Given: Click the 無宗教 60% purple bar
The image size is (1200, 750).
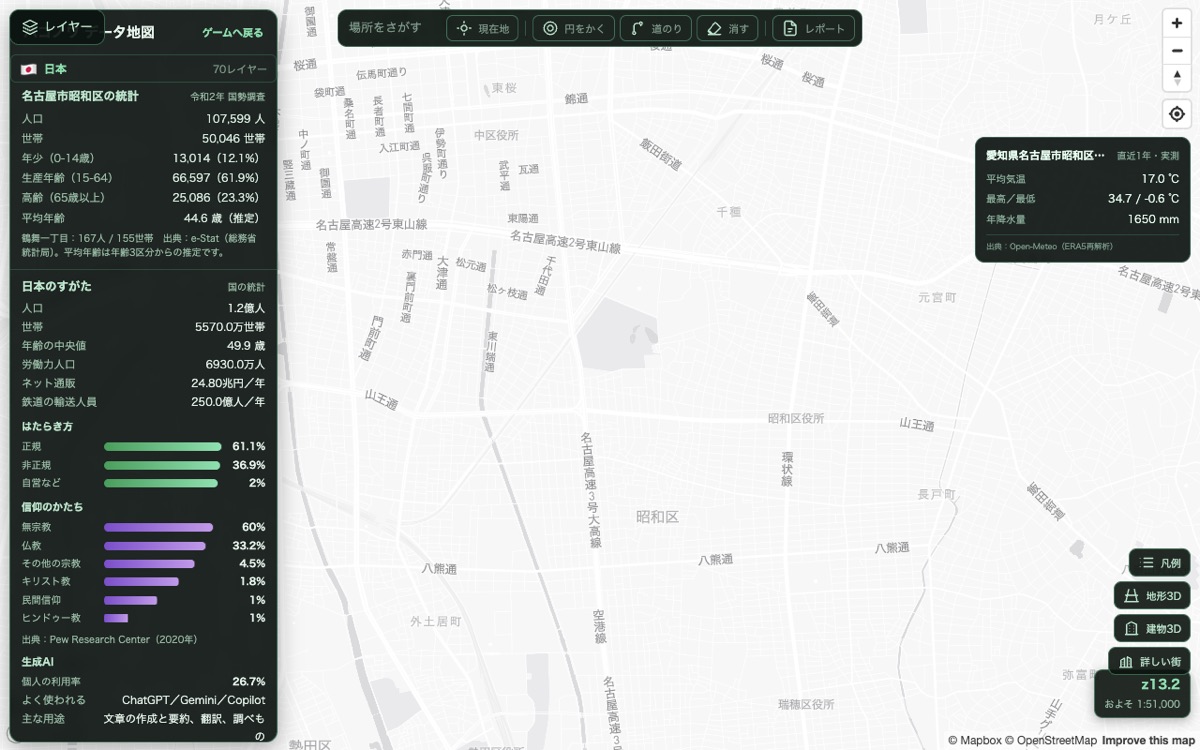Looking at the screenshot, I should (158, 527).
